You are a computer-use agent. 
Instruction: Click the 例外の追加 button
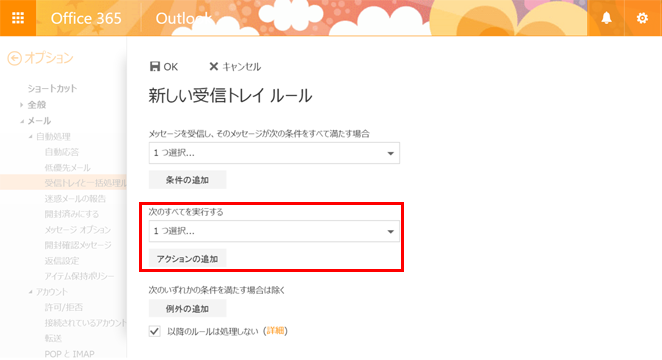pos(187,309)
